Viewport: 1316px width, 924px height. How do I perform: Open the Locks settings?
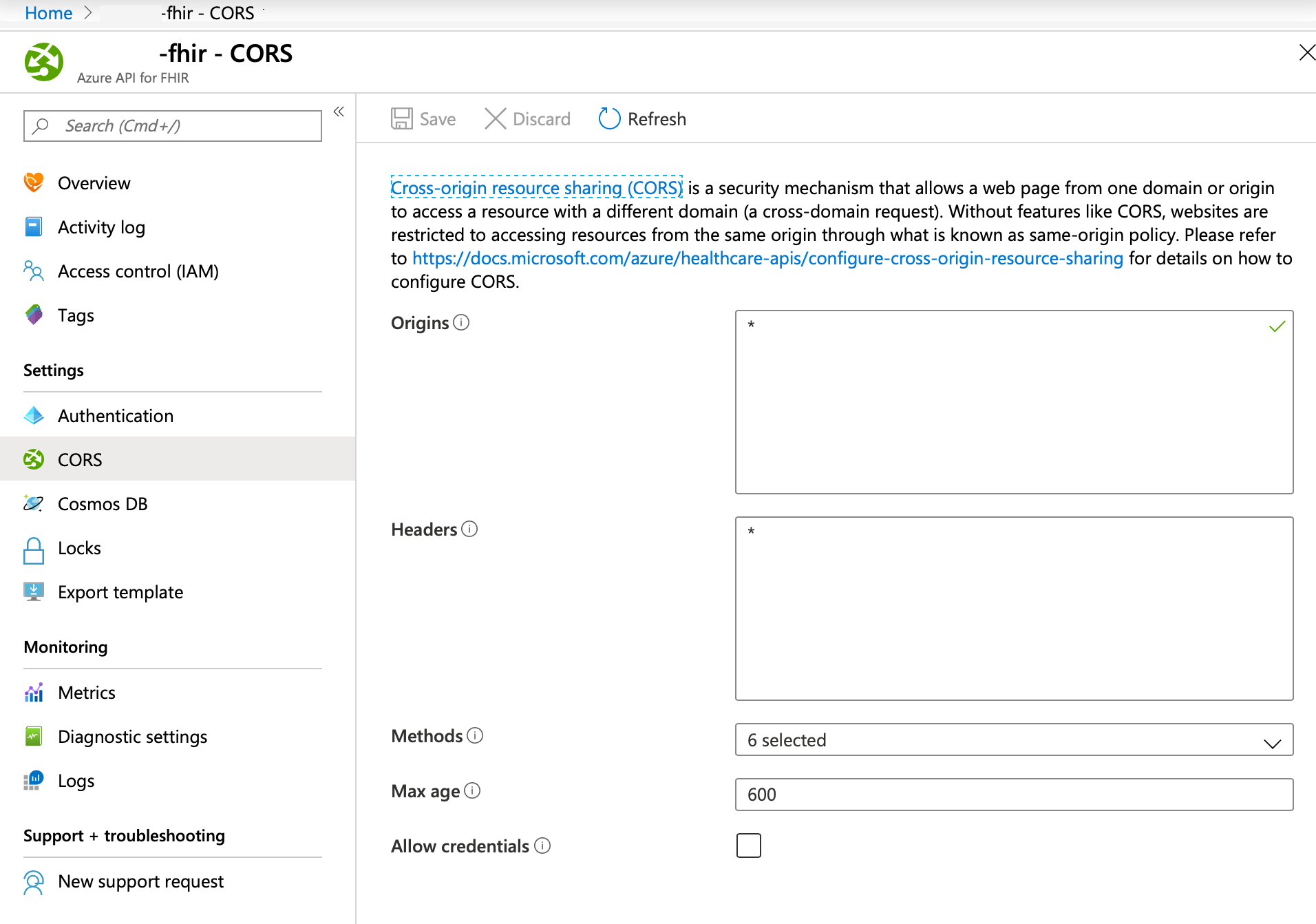pyautogui.click(x=80, y=547)
